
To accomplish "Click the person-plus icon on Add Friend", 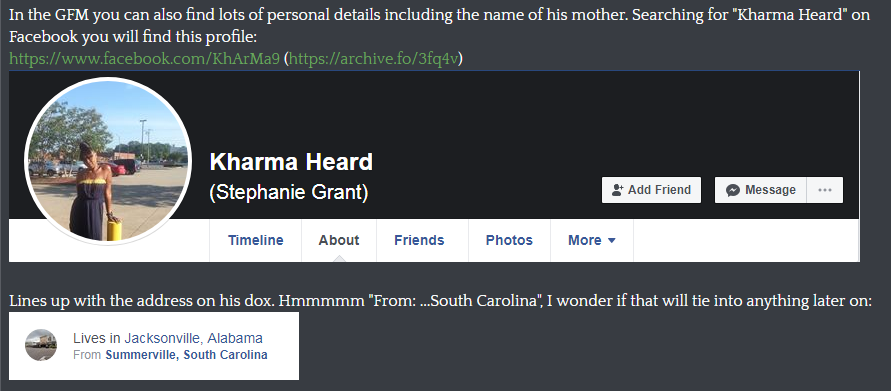I will point(617,190).
